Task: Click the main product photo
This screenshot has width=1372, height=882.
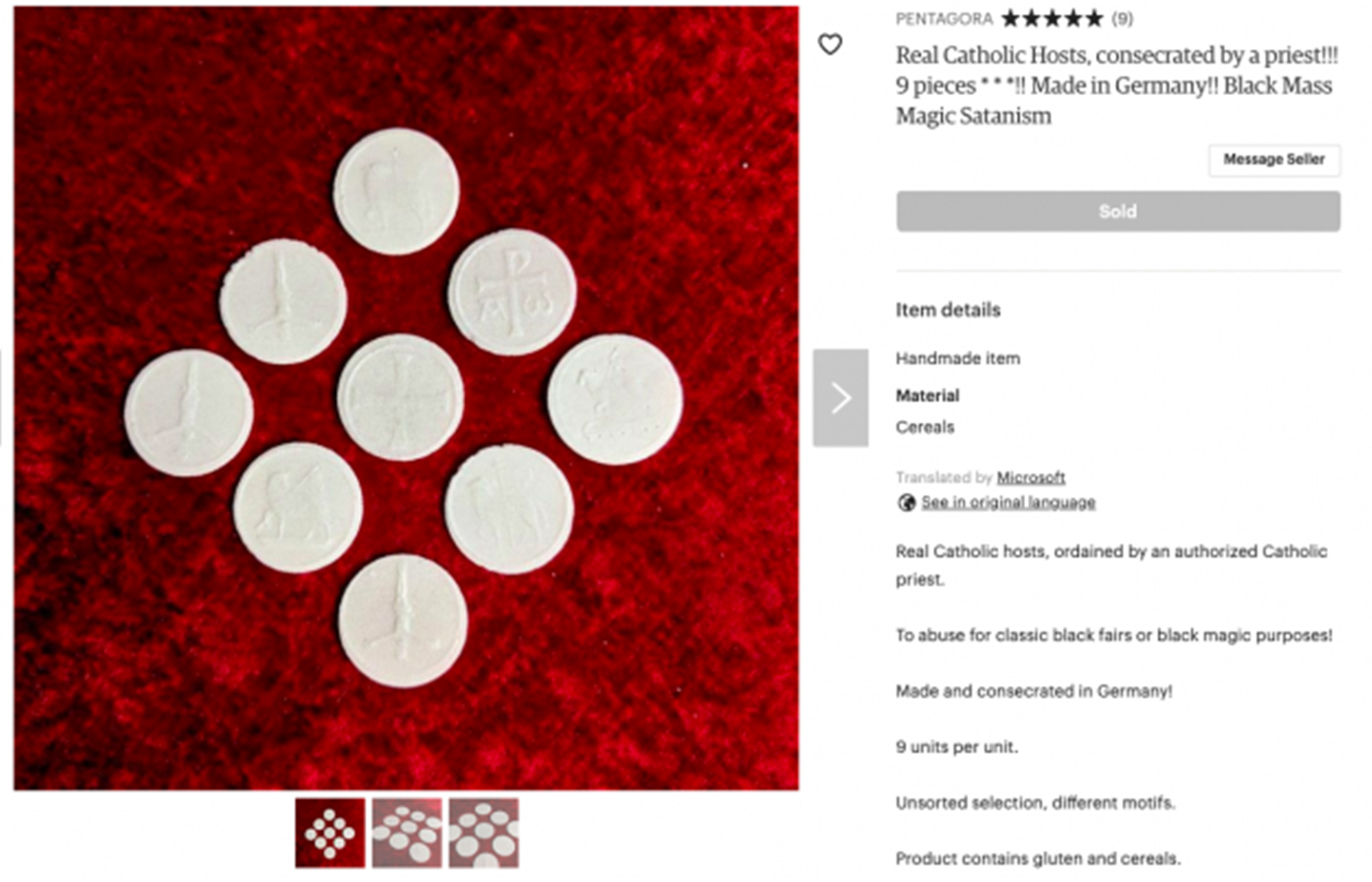Action: coord(406,398)
